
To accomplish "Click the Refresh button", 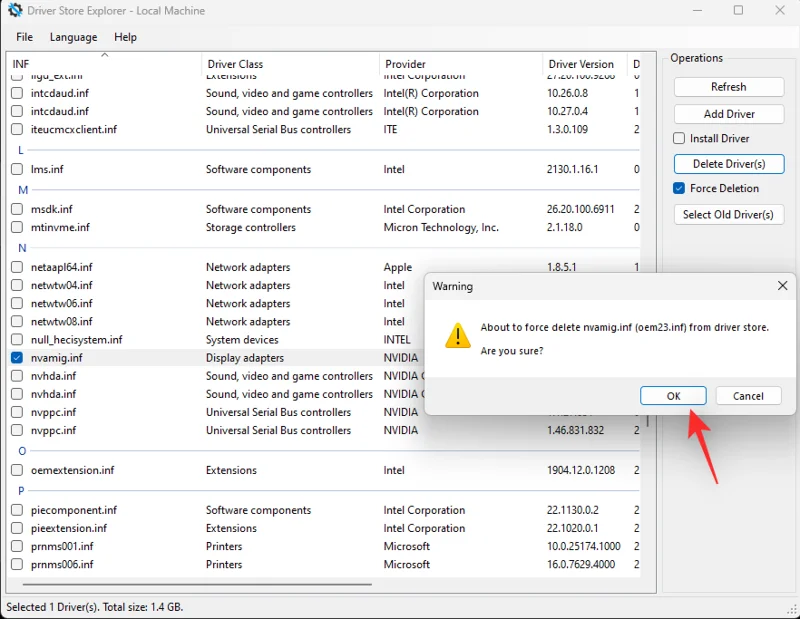I will [x=728, y=87].
